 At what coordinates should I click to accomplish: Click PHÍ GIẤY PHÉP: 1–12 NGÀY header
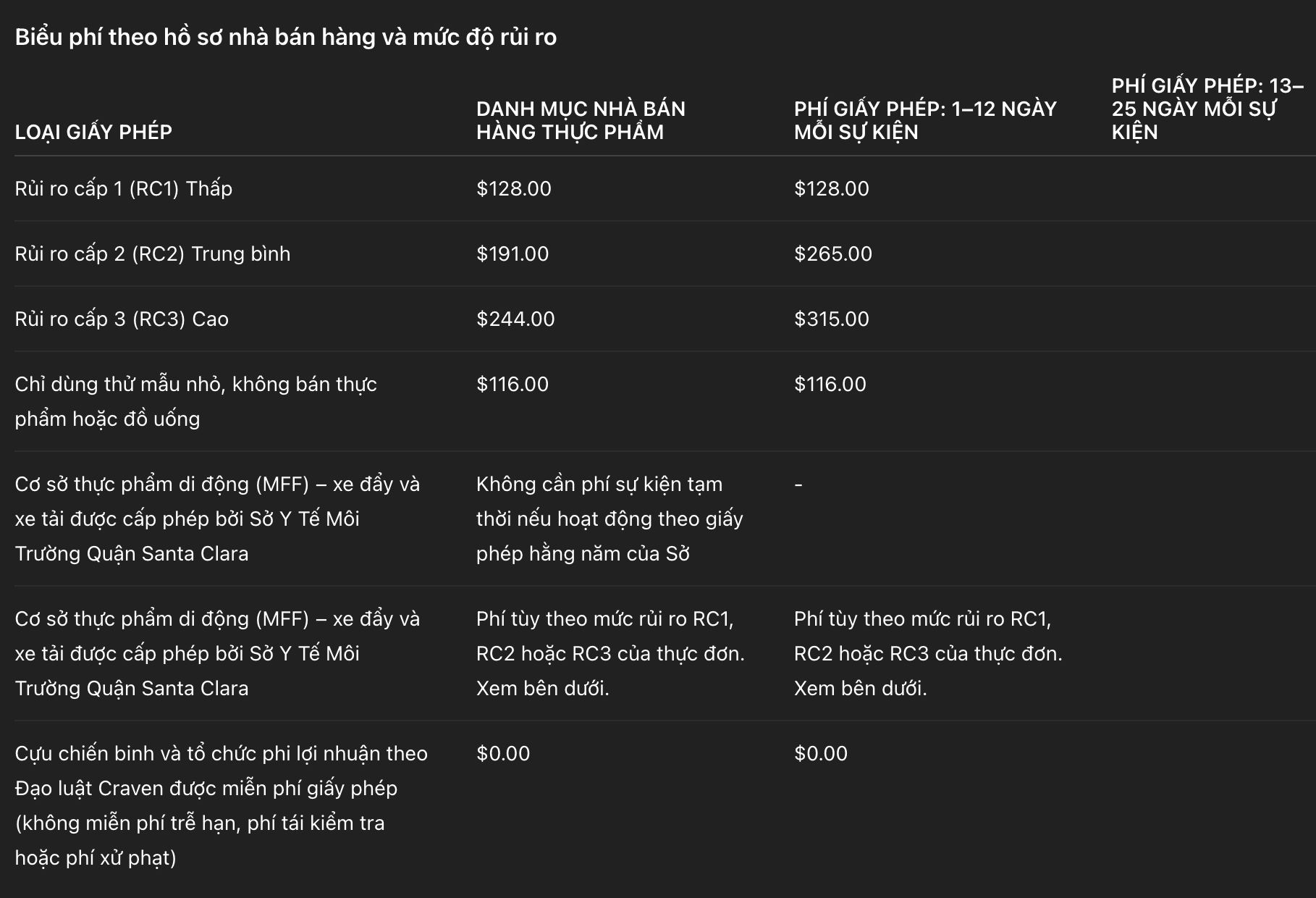pyautogui.click(x=925, y=120)
